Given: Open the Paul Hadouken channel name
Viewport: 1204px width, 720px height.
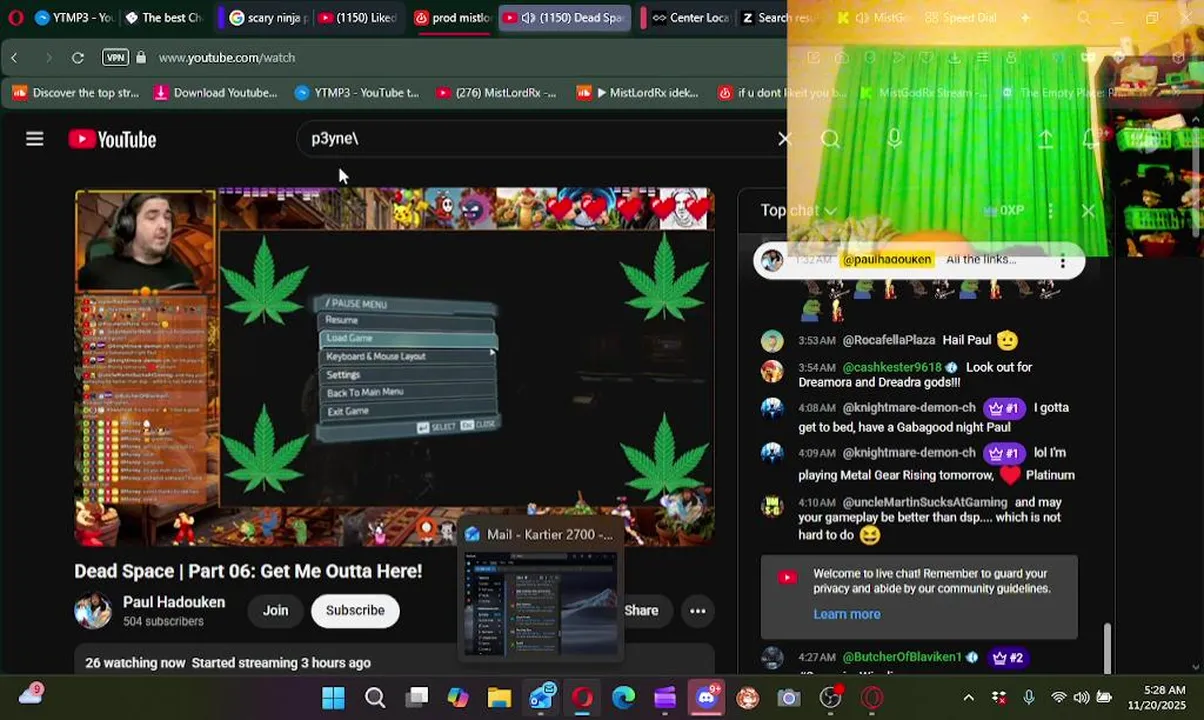Looking at the screenshot, I should pyautogui.click(x=174, y=602).
